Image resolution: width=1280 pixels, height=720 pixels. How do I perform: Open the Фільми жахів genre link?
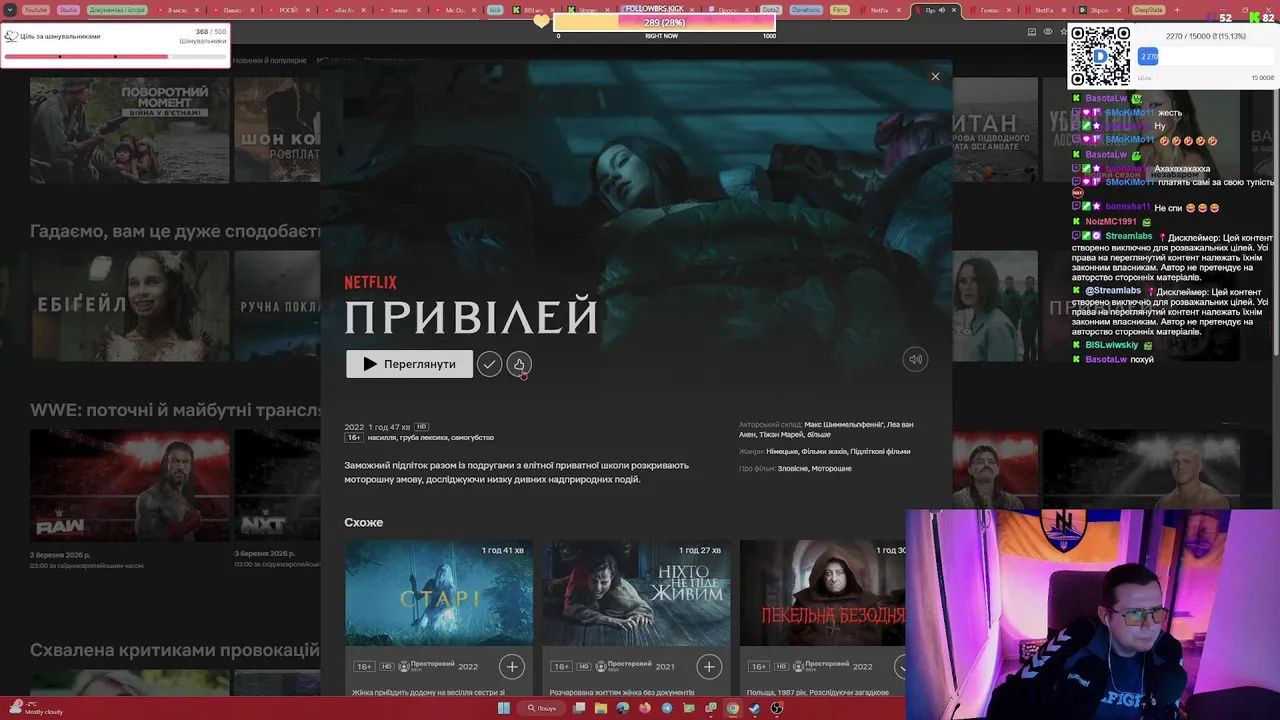coord(825,451)
